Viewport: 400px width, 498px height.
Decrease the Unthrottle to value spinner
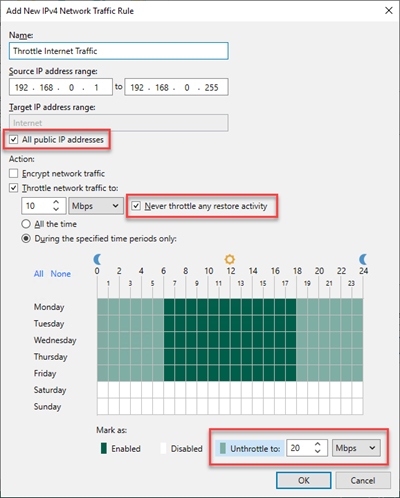[x=318, y=452]
